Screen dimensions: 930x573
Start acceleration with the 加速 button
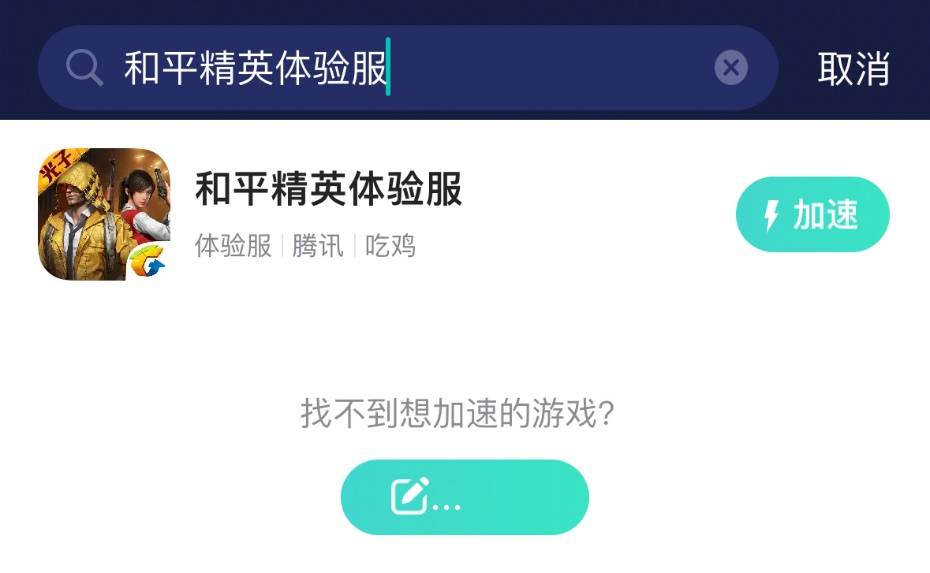pyautogui.click(x=813, y=214)
